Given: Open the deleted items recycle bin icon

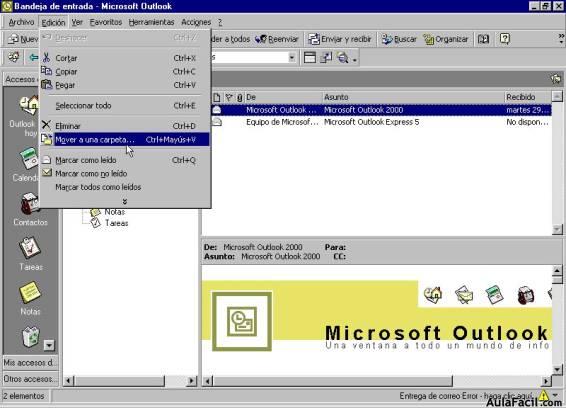Looking at the screenshot, I should pos(30,337).
